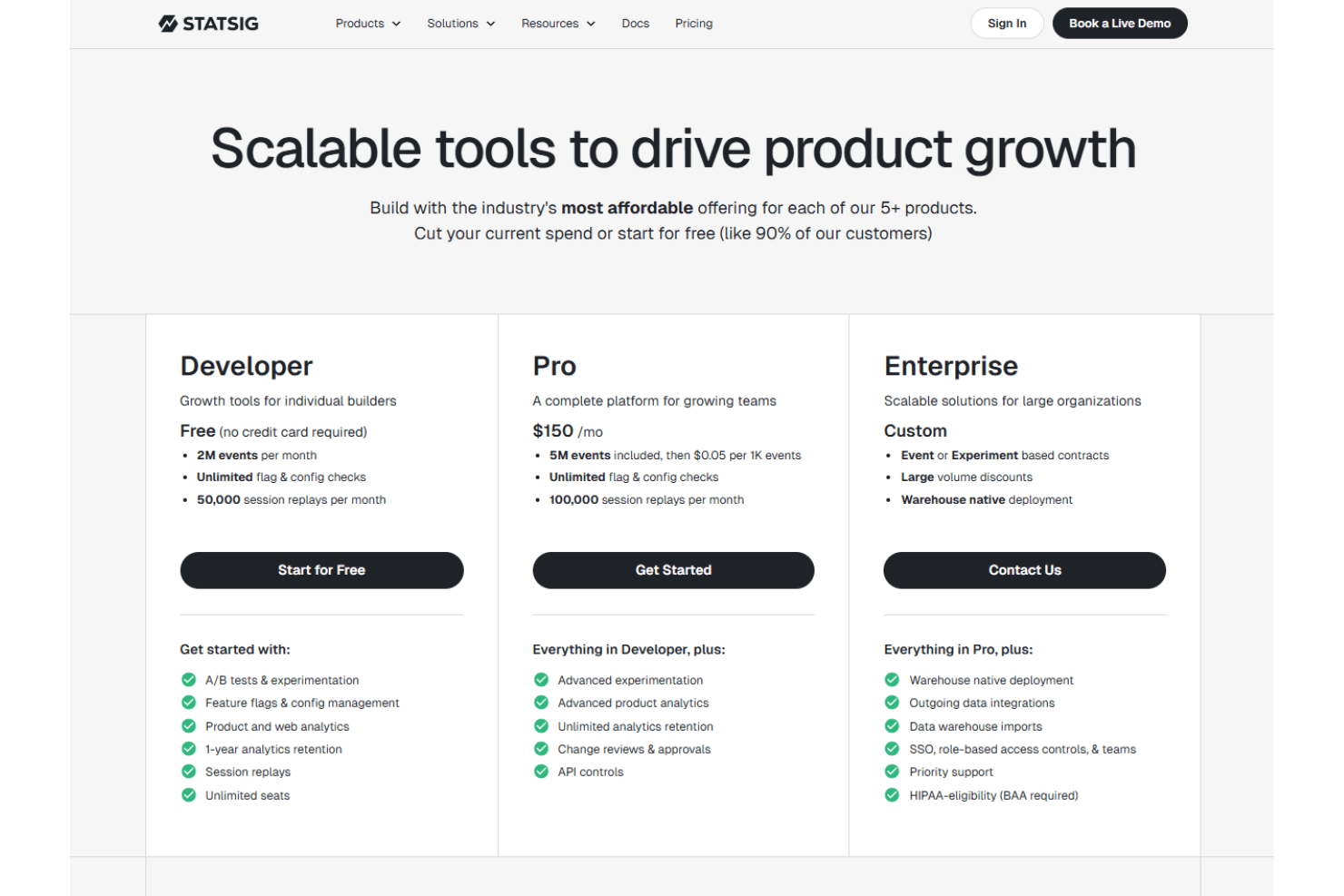Contact Us for Enterprise plan
This screenshot has width=1344, height=896.
pos(1024,570)
